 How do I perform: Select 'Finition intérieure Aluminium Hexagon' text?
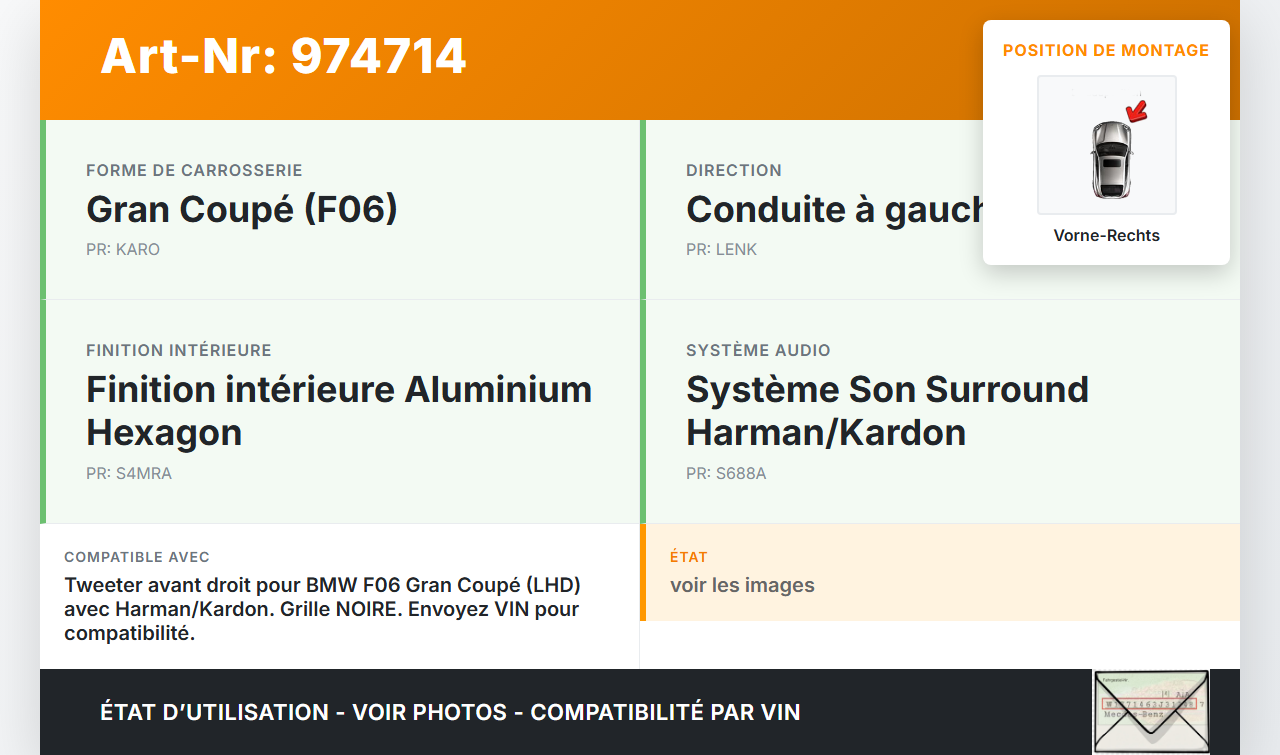(339, 410)
